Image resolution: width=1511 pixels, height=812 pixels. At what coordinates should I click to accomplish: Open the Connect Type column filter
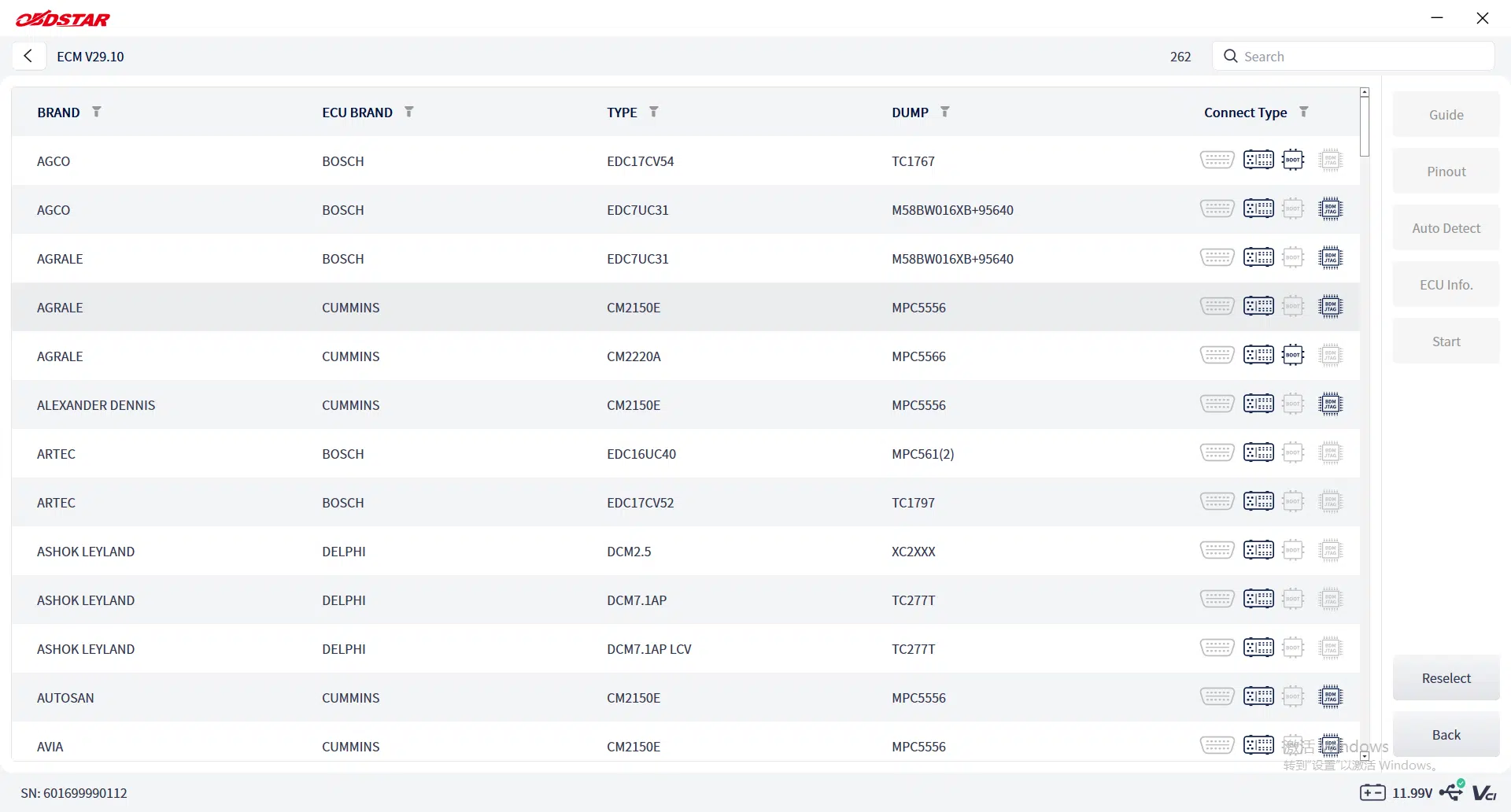(1304, 112)
